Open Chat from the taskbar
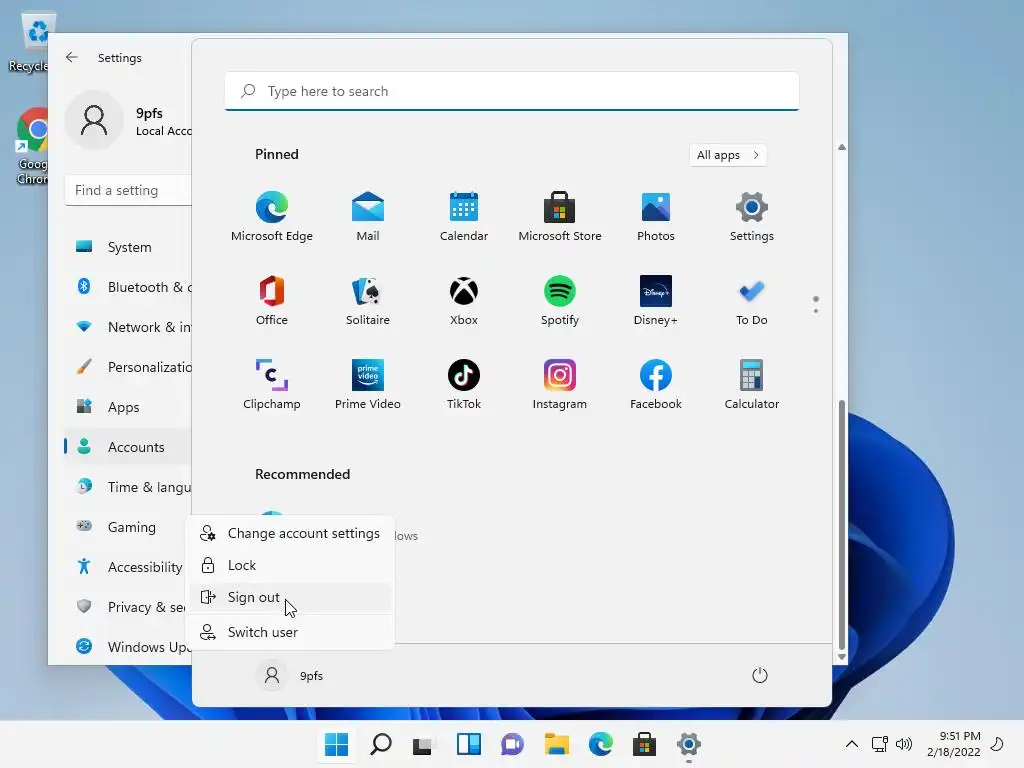This screenshot has height=768, width=1024. tap(512, 744)
